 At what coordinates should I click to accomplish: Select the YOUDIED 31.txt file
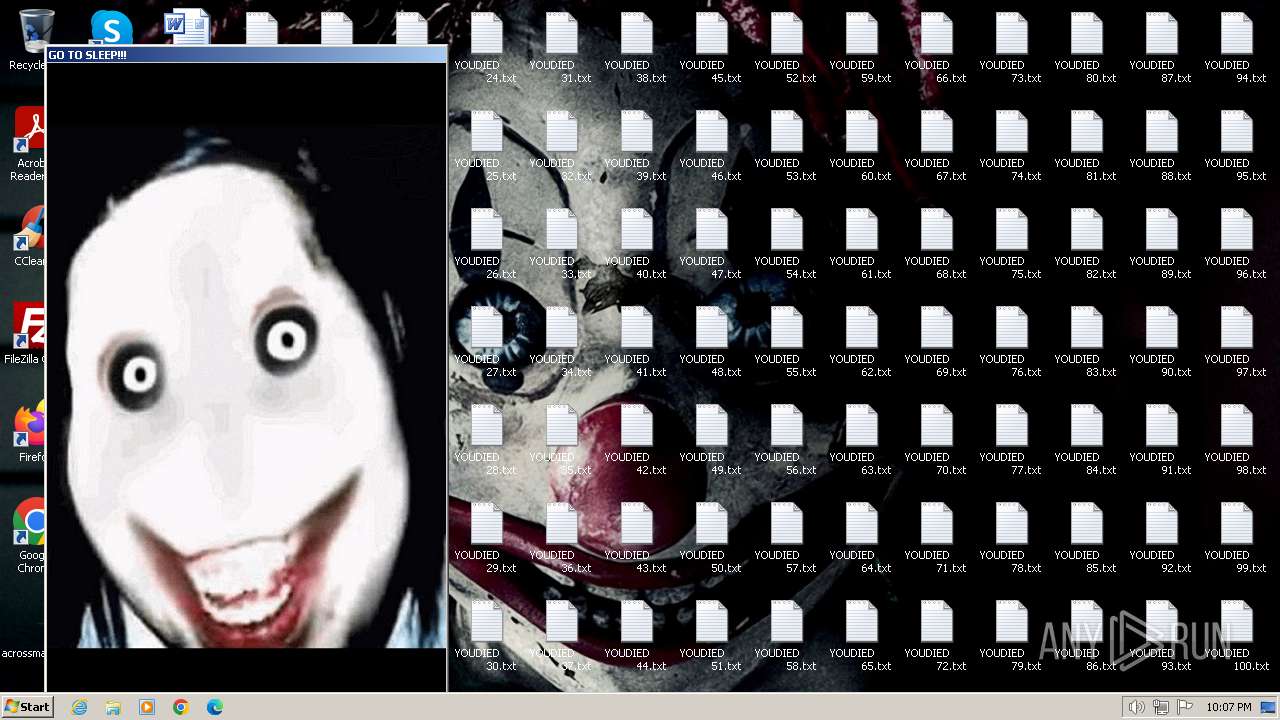point(561,49)
